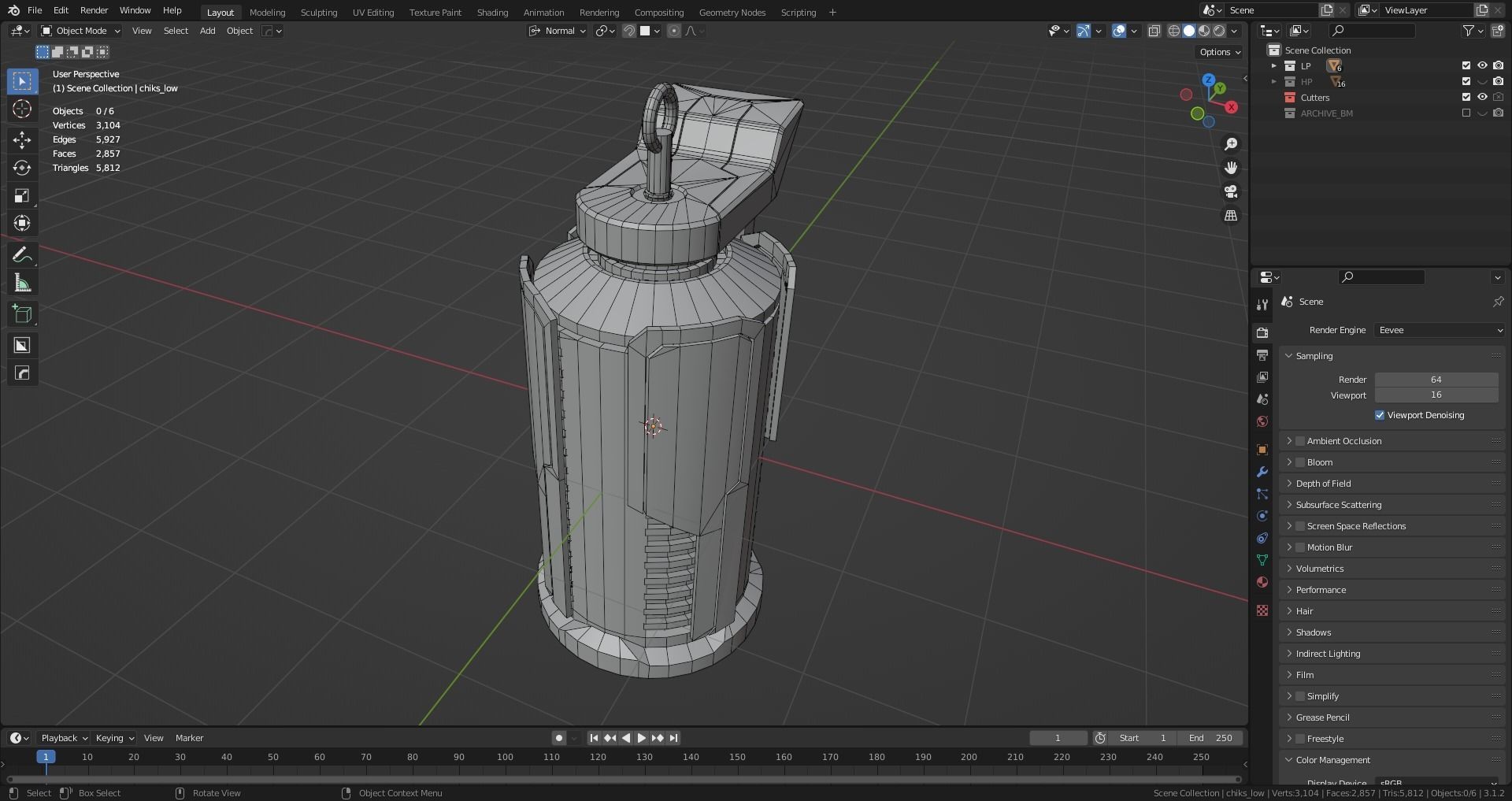Image resolution: width=1512 pixels, height=801 pixels.
Task: Activate the Scale tool
Action: (22, 195)
